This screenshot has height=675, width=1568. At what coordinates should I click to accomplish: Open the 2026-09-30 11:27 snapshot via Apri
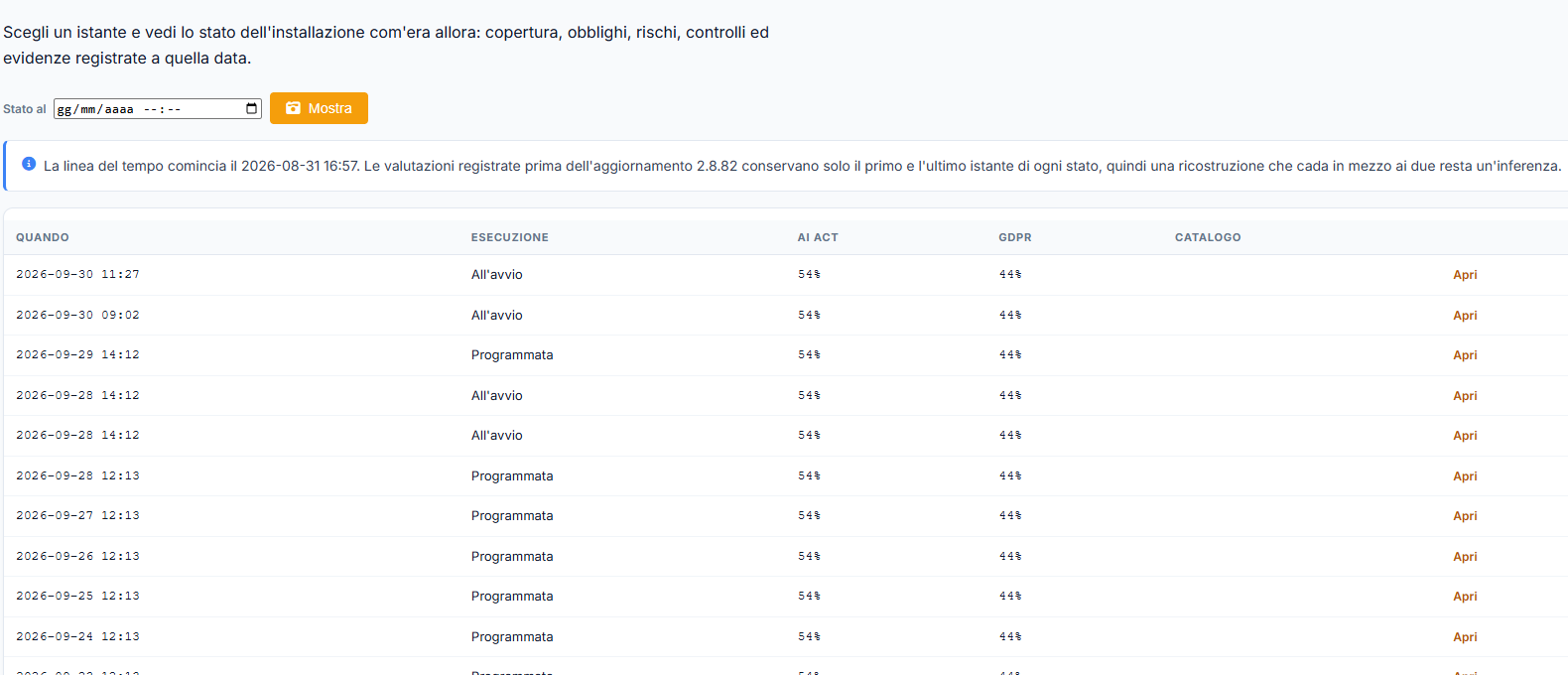pos(1465,275)
